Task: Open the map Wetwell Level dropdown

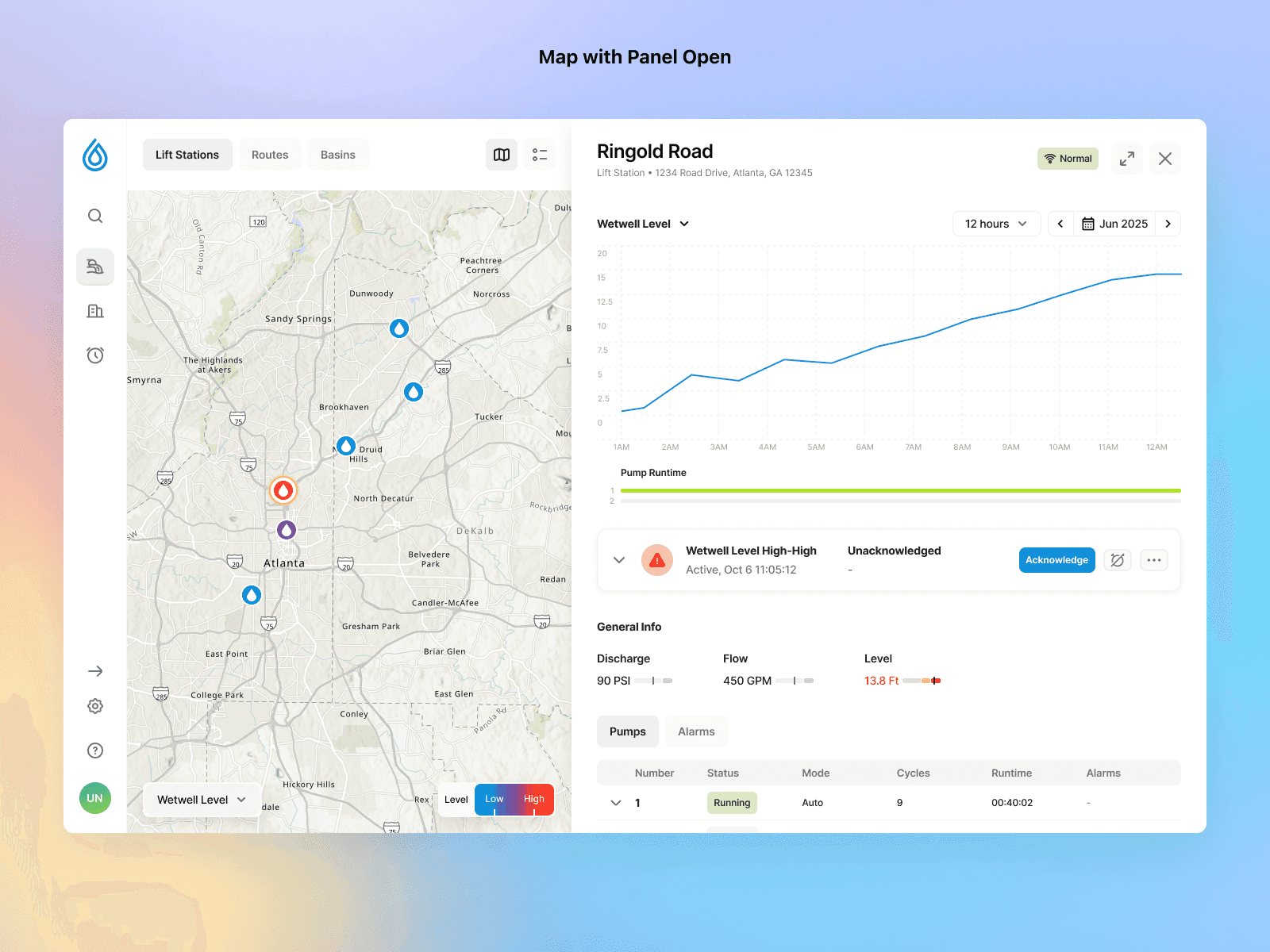Action: (x=202, y=800)
